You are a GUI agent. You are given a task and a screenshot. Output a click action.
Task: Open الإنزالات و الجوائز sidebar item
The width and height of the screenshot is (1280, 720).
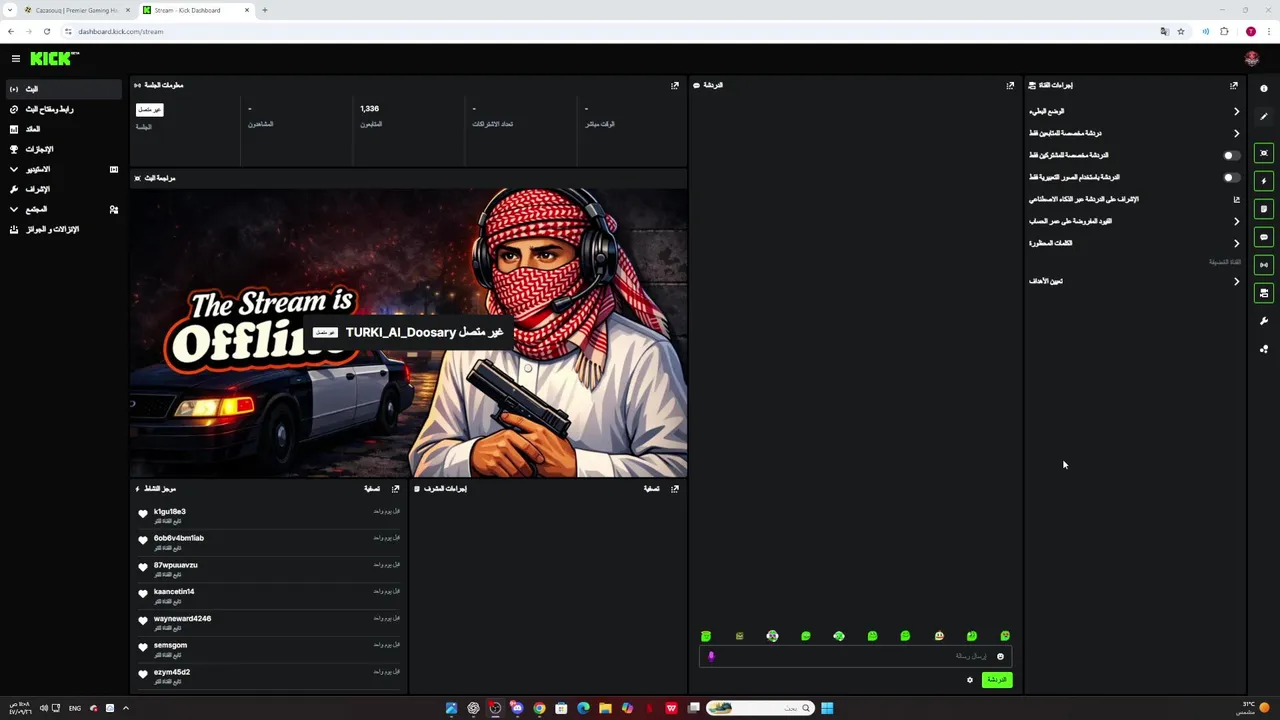(x=63, y=229)
